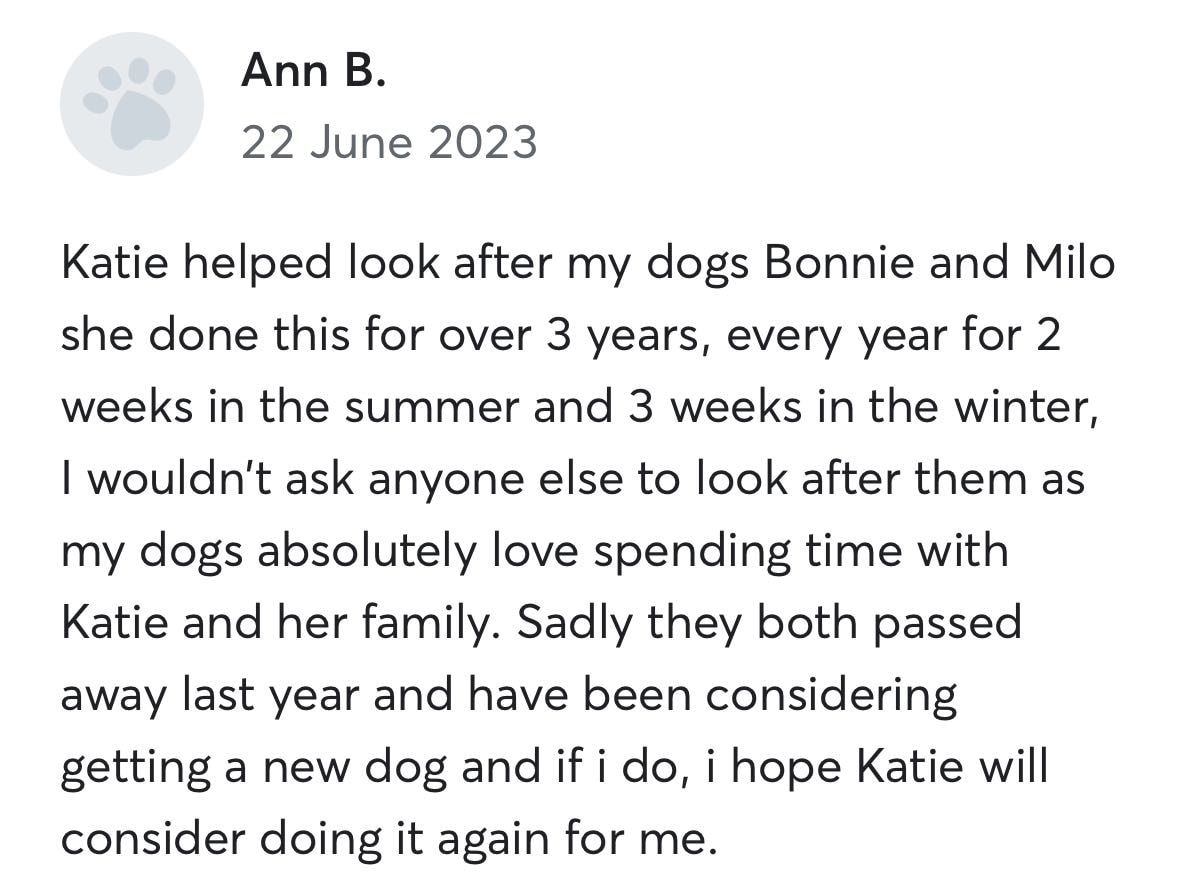Viewport: 1179px width, 889px height.
Task: Click the word absolutely in the review
Action: pyautogui.click(x=367, y=551)
